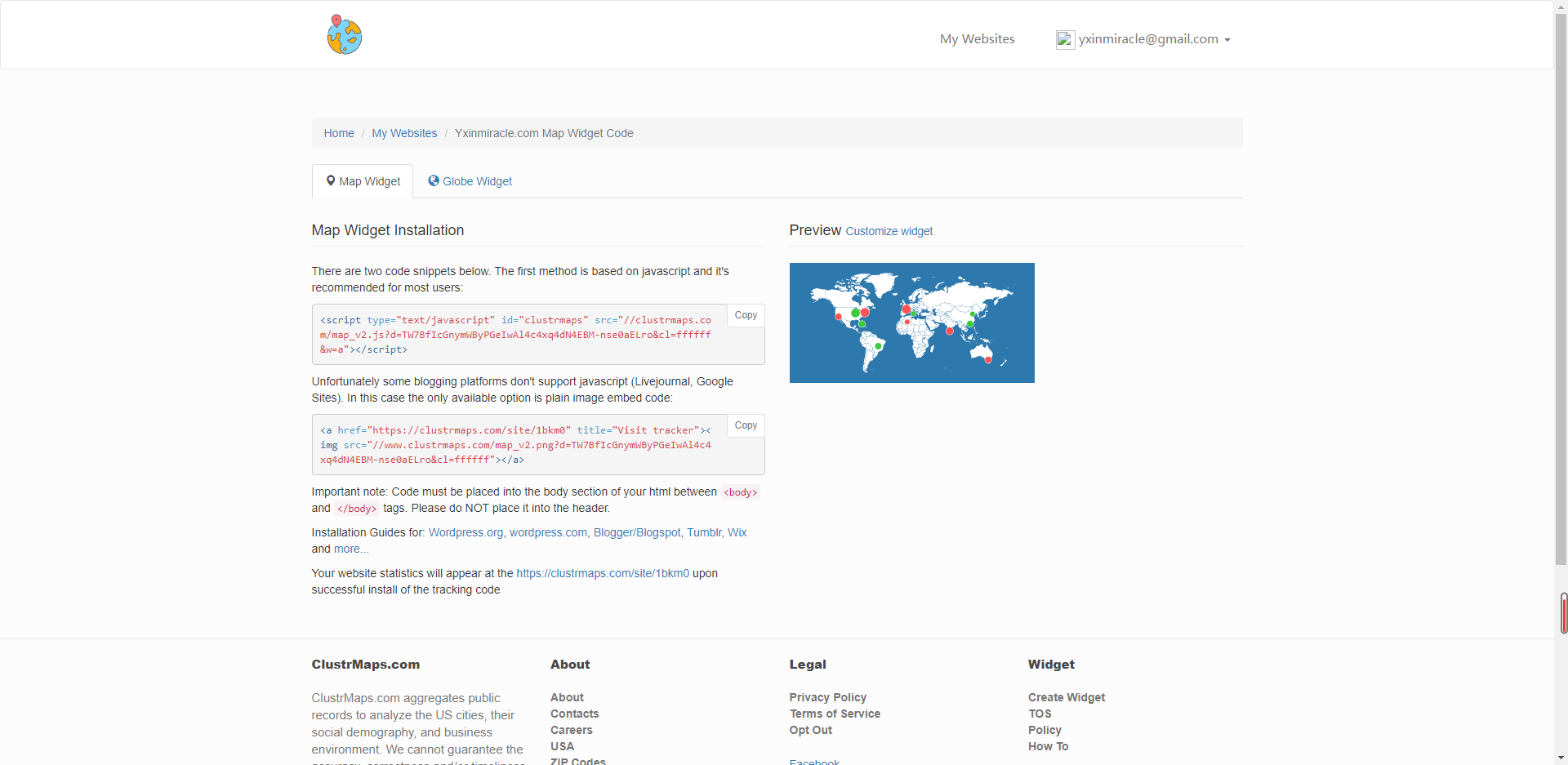Open My Websites in the top navigation

pos(977,39)
